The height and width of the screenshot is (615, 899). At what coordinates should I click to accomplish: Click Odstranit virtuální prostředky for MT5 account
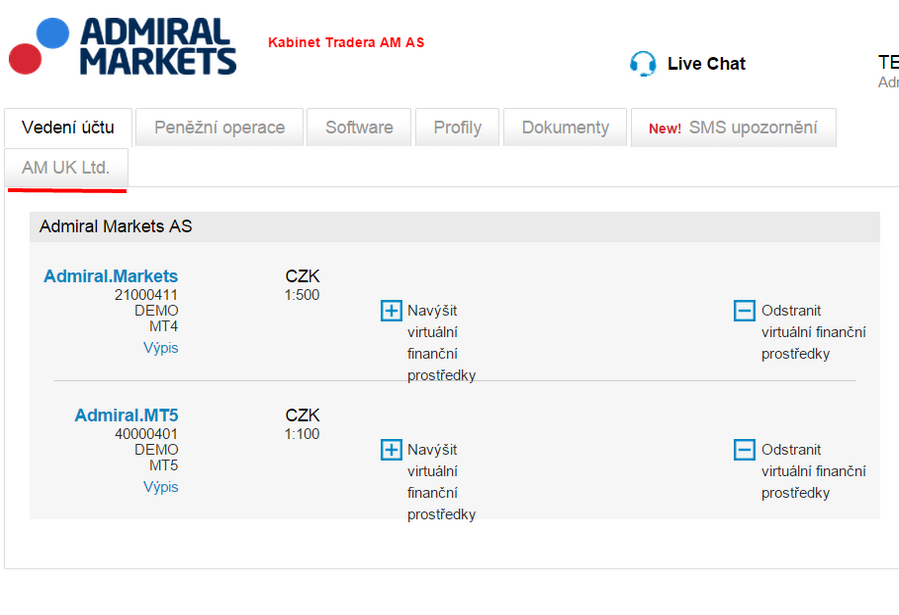(x=814, y=471)
